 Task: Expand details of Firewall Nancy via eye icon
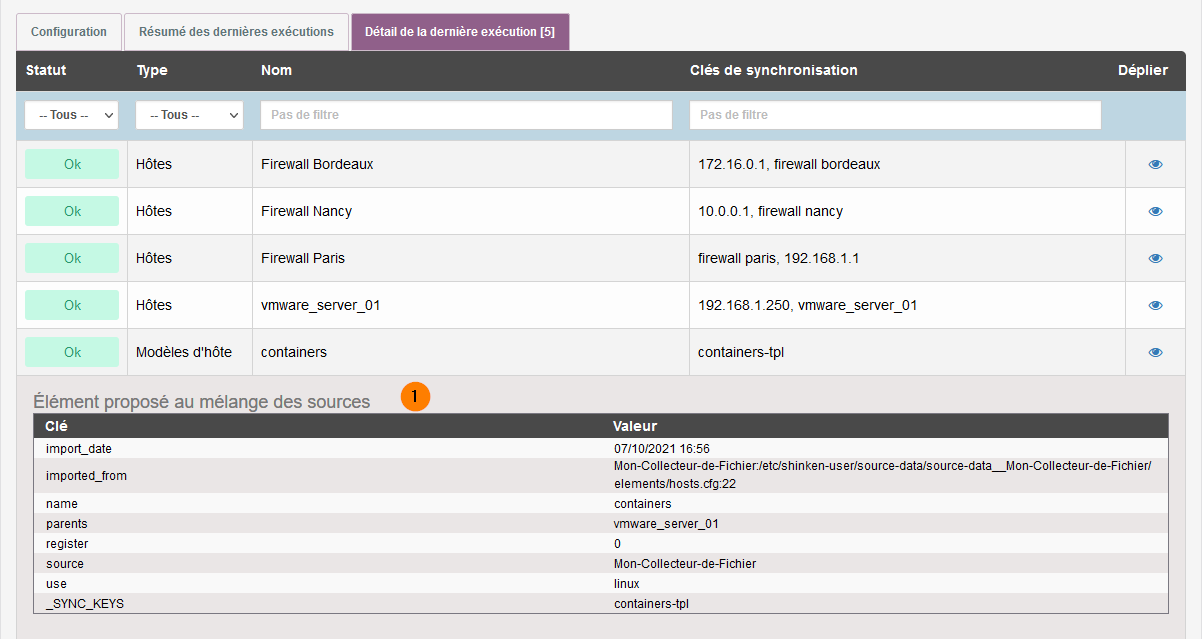coord(1155,212)
